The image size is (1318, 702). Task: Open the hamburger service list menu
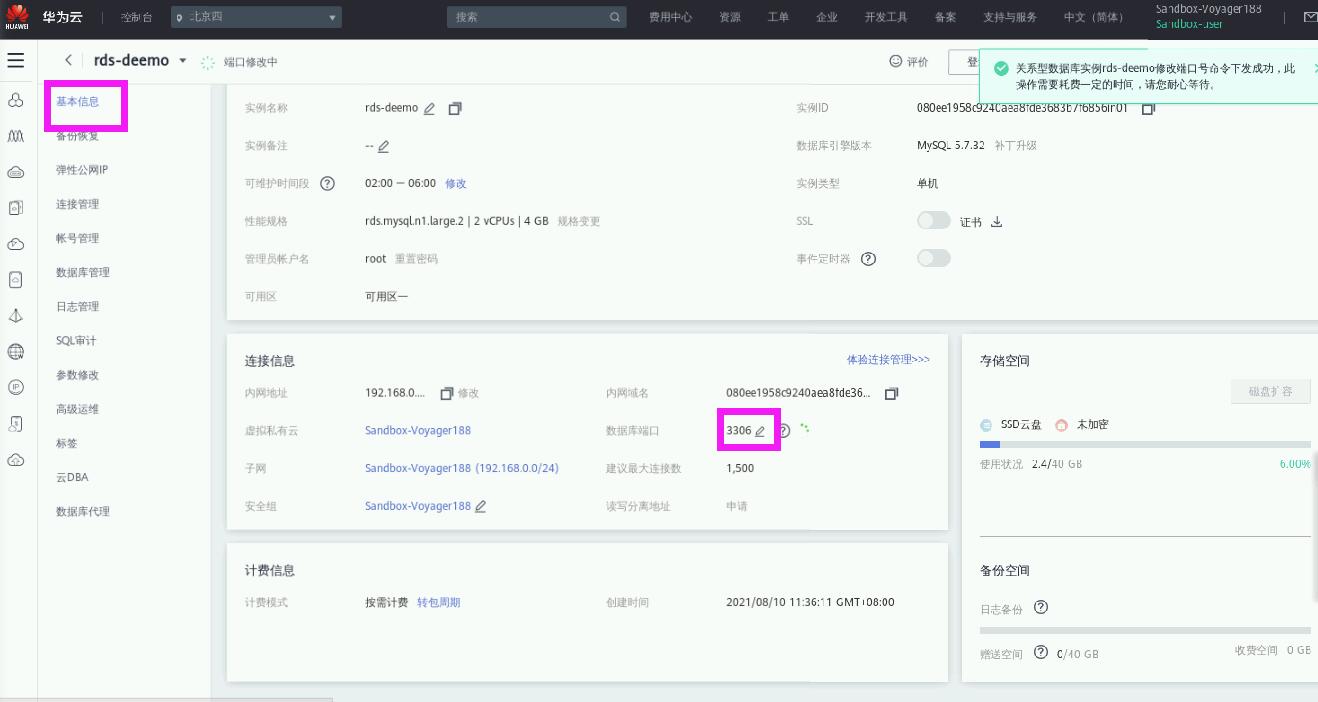pos(15,61)
